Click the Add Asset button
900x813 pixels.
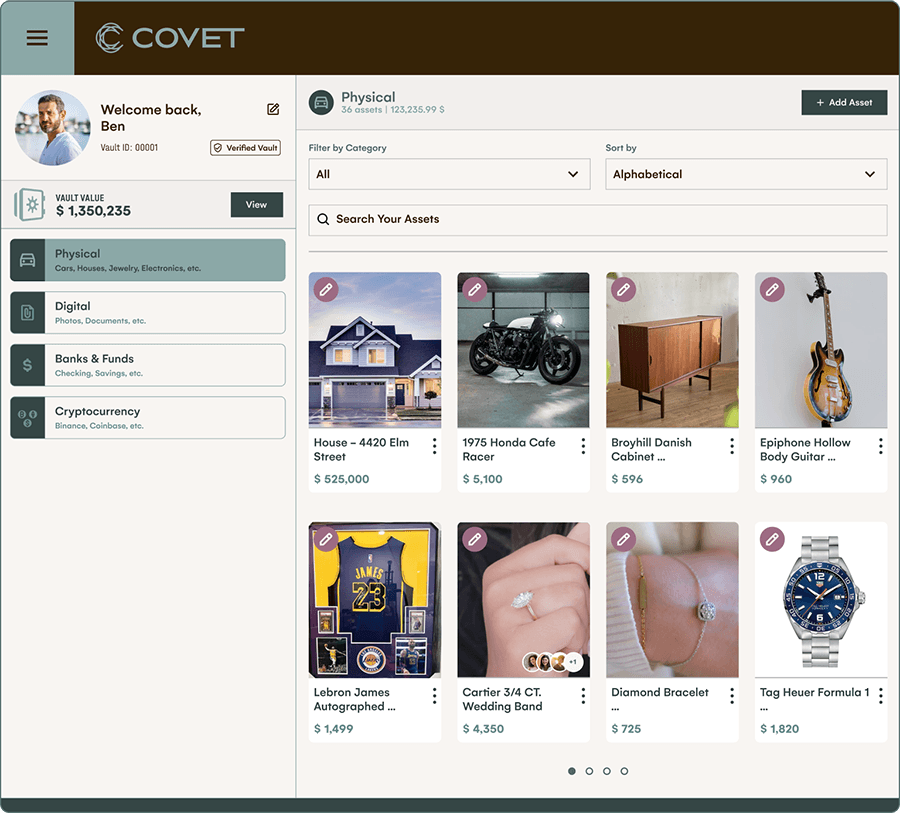844,102
